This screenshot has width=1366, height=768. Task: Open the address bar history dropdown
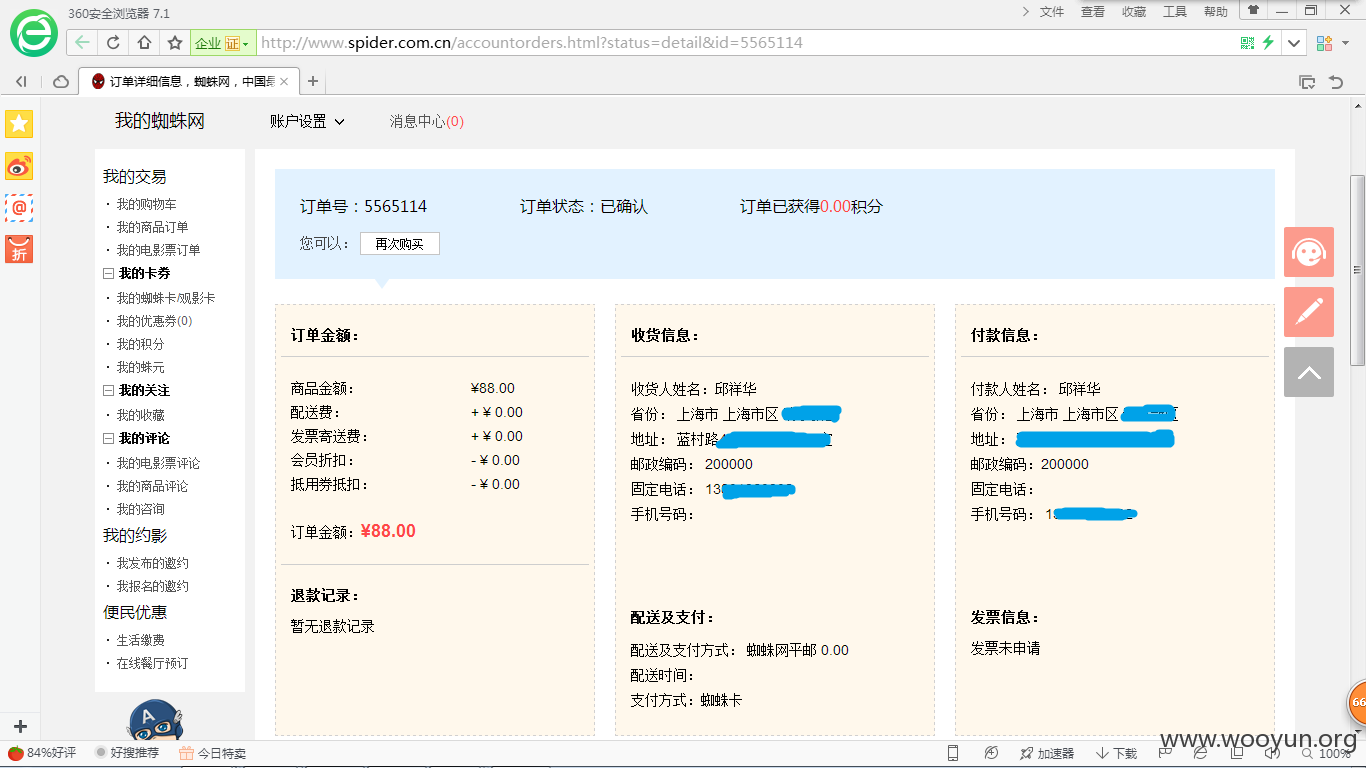pyautogui.click(x=1295, y=43)
